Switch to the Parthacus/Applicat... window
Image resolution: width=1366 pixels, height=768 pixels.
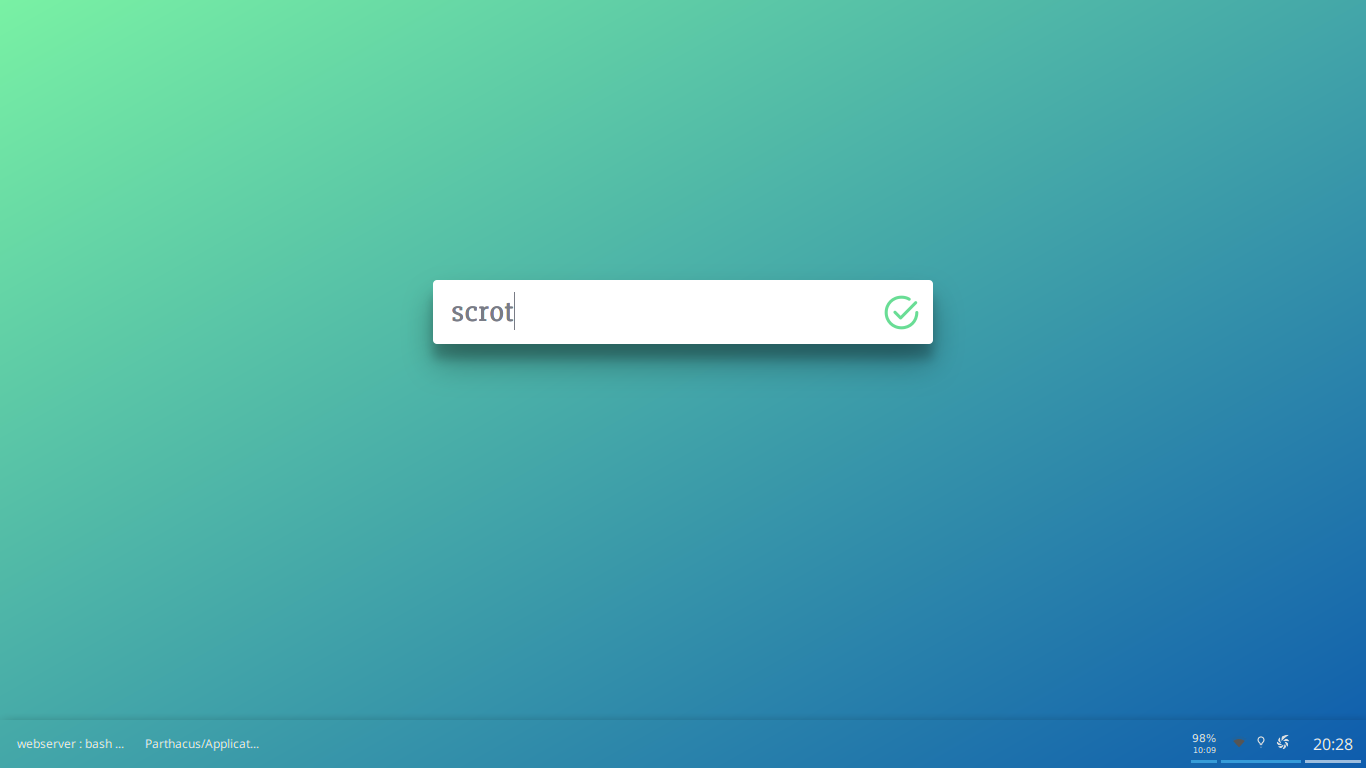(202, 744)
